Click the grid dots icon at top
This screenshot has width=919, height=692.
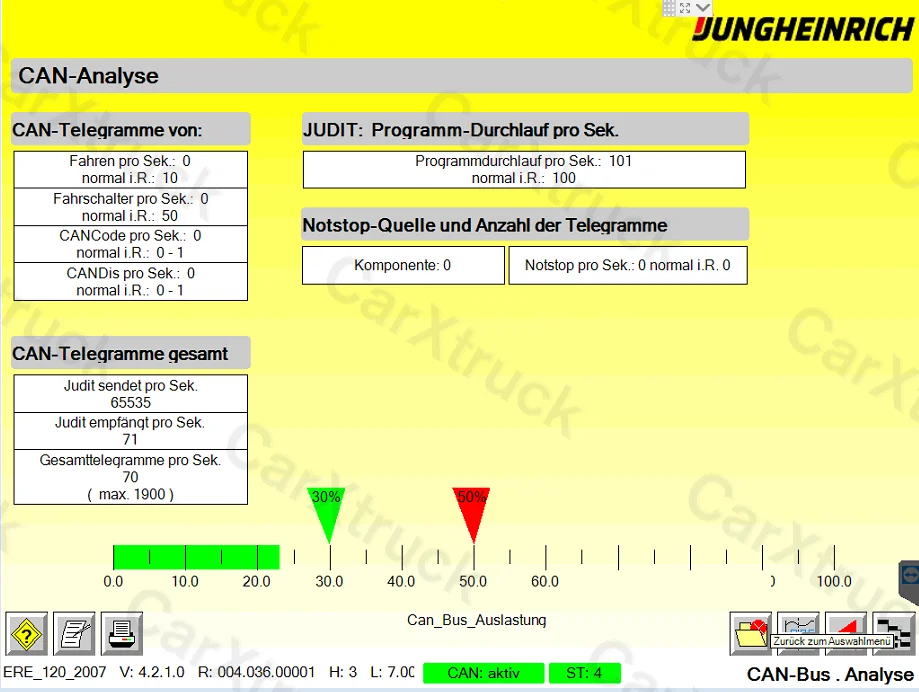(x=669, y=8)
